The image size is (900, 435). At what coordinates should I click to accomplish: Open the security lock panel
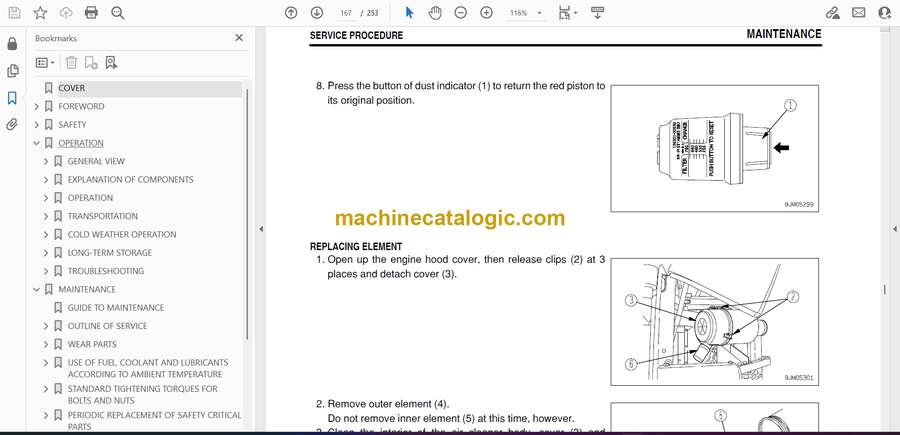coord(12,44)
